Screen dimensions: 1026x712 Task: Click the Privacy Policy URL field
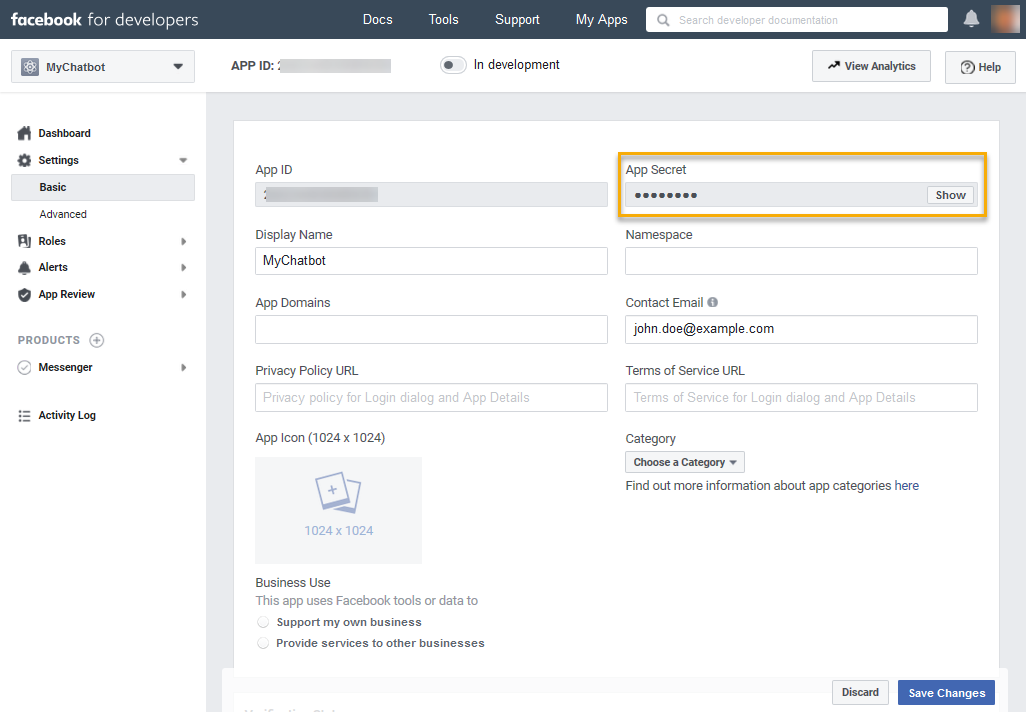pyautogui.click(x=431, y=397)
